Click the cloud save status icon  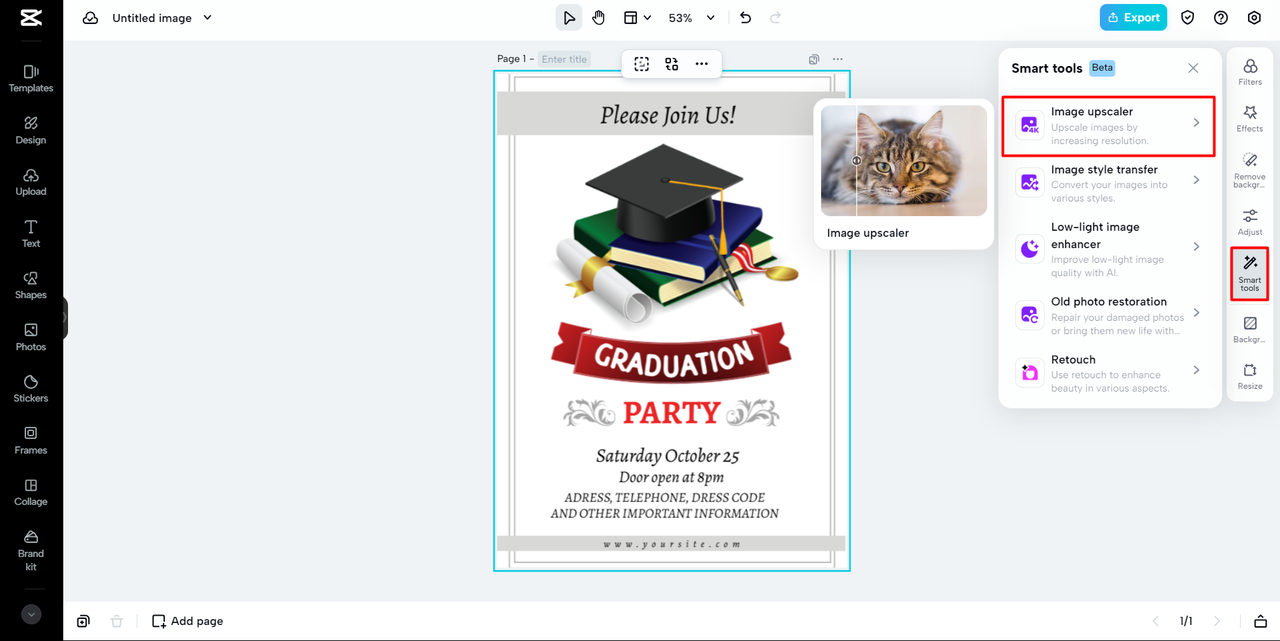90,18
